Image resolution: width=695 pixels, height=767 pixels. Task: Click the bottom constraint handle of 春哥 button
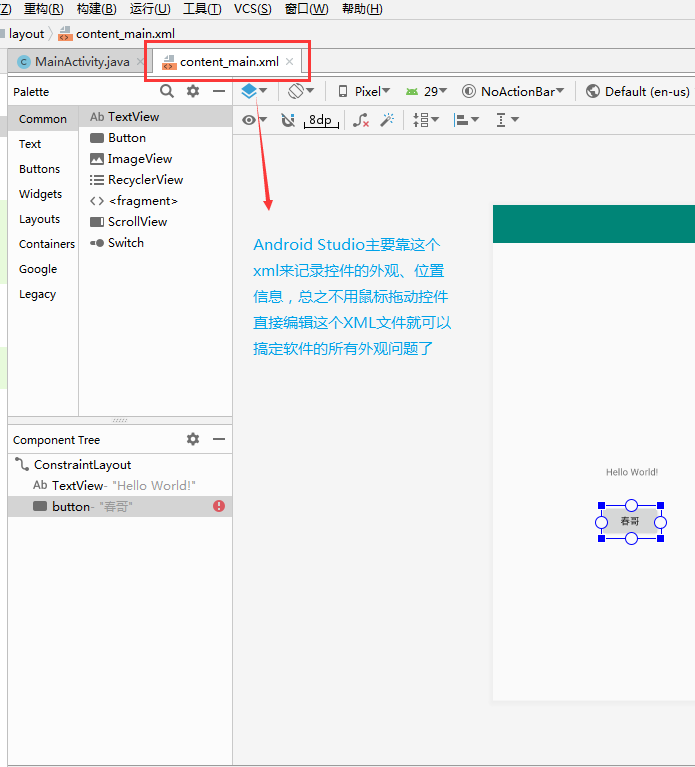pyautogui.click(x=631, y=539)
